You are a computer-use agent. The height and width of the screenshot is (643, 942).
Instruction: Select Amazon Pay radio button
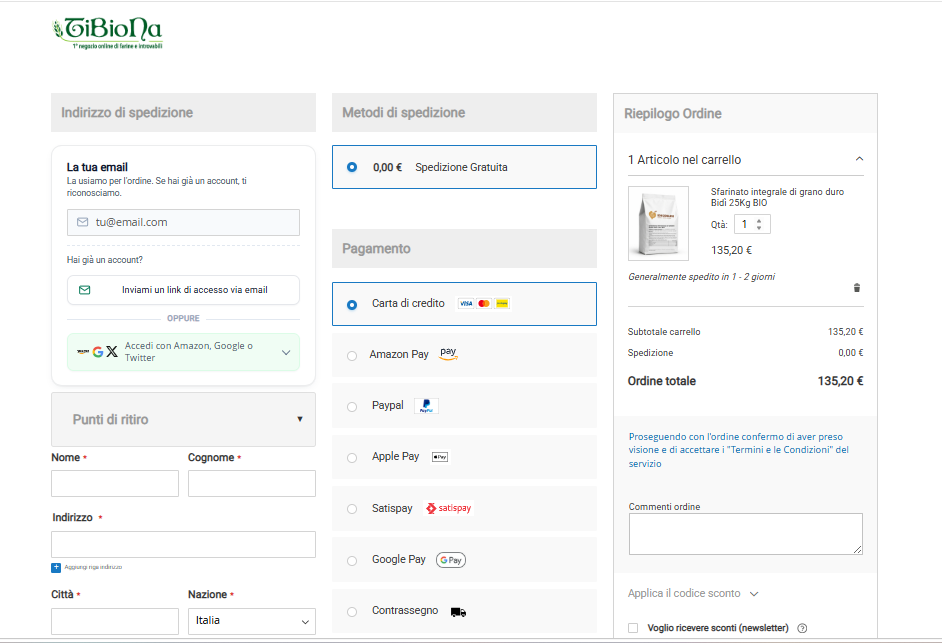[352, 356]
